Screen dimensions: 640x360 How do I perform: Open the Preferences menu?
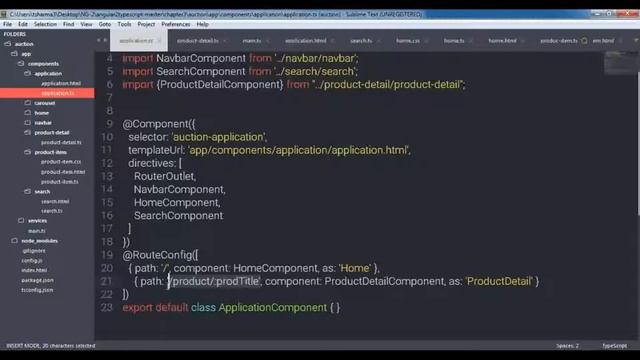pos(176,24)
